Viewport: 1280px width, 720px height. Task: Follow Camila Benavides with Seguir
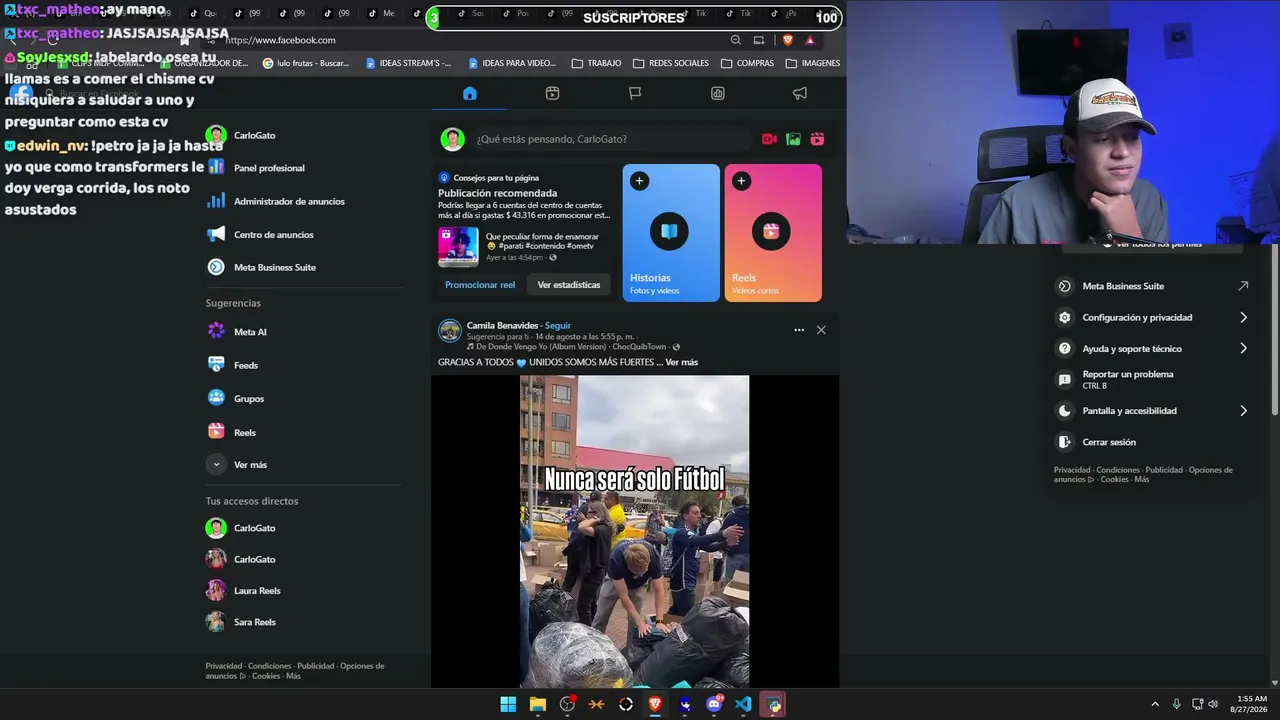pyautogui.click(x=558, y=325)
